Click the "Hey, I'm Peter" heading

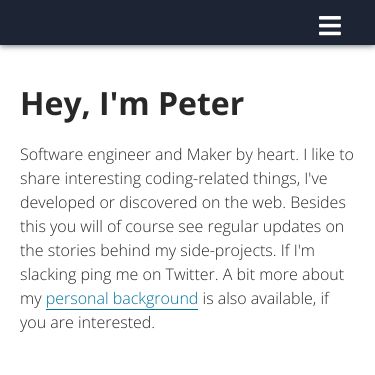[132, 105]
